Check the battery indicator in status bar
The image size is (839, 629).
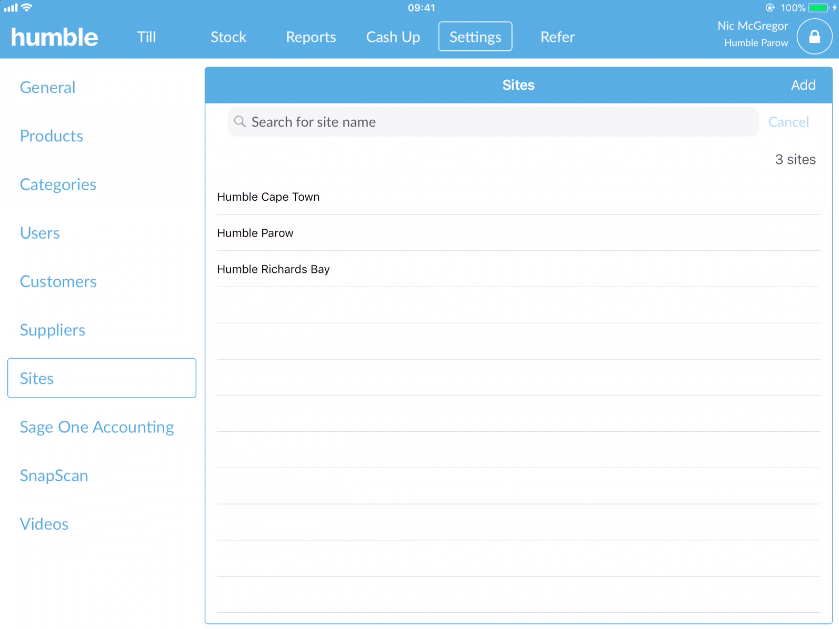[x=818, y=8]
